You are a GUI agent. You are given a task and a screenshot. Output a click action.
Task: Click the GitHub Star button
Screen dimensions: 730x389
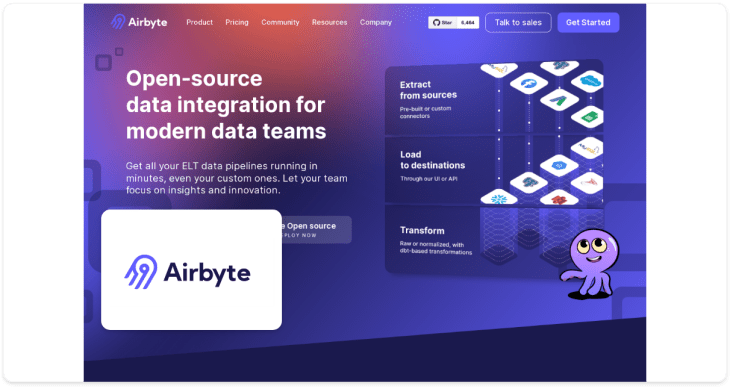[x=443, y=22]
